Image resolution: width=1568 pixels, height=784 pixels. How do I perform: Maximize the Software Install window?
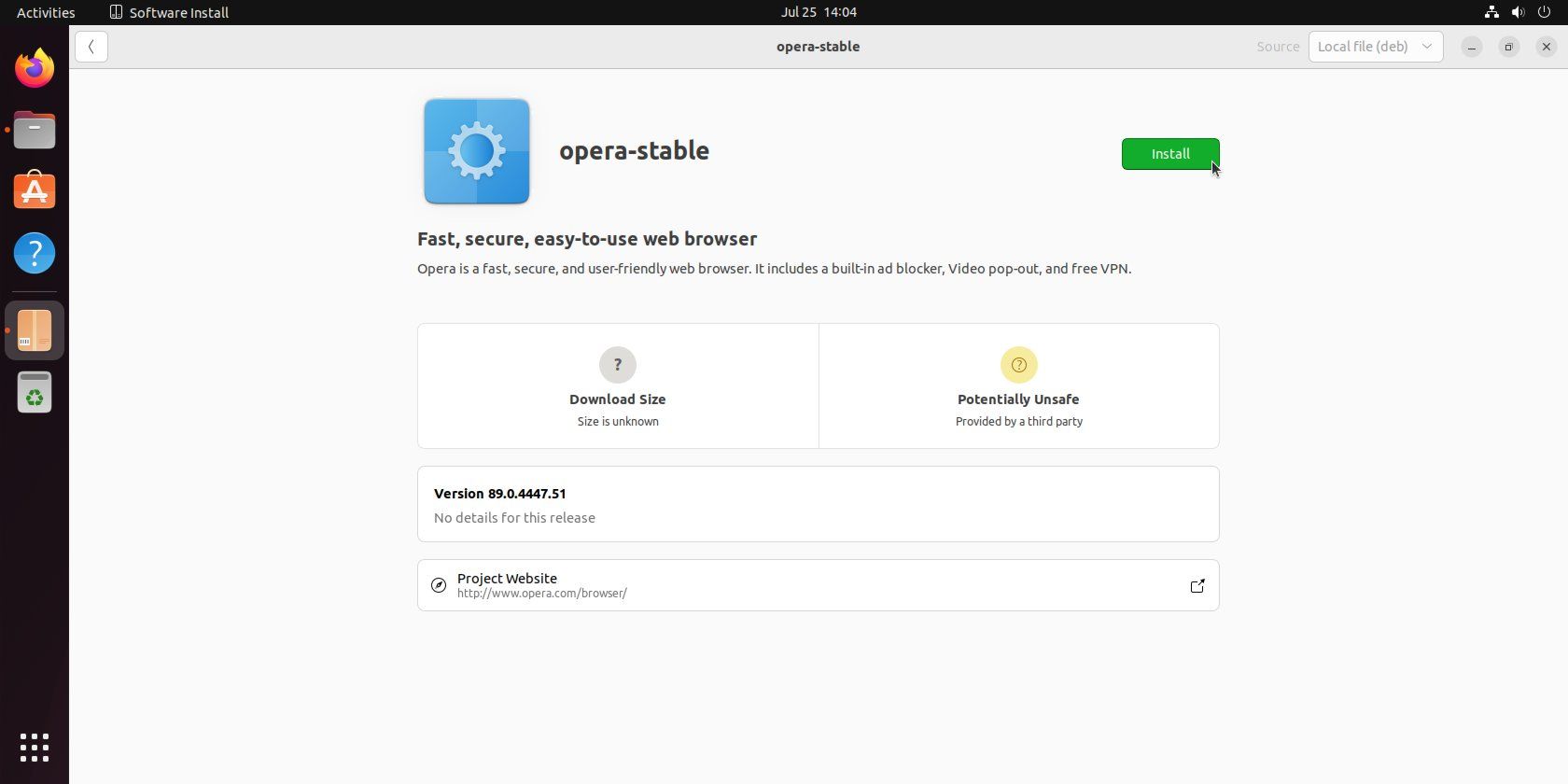click(1509, 47)
